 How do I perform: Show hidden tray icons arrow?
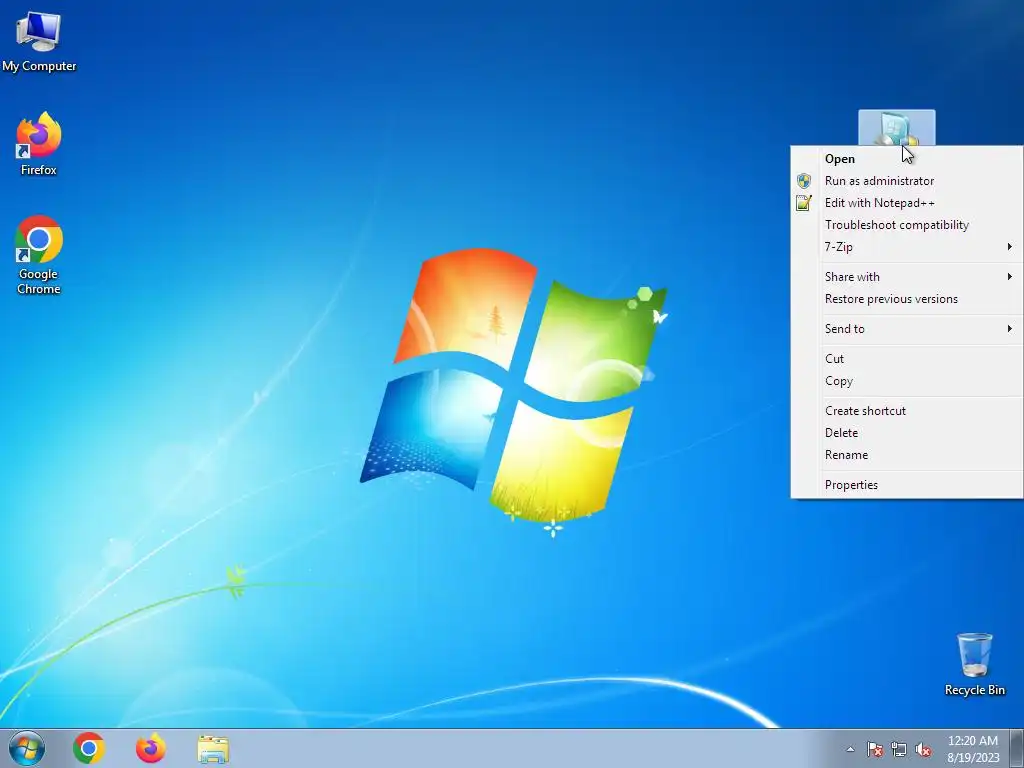click(850, 749)
